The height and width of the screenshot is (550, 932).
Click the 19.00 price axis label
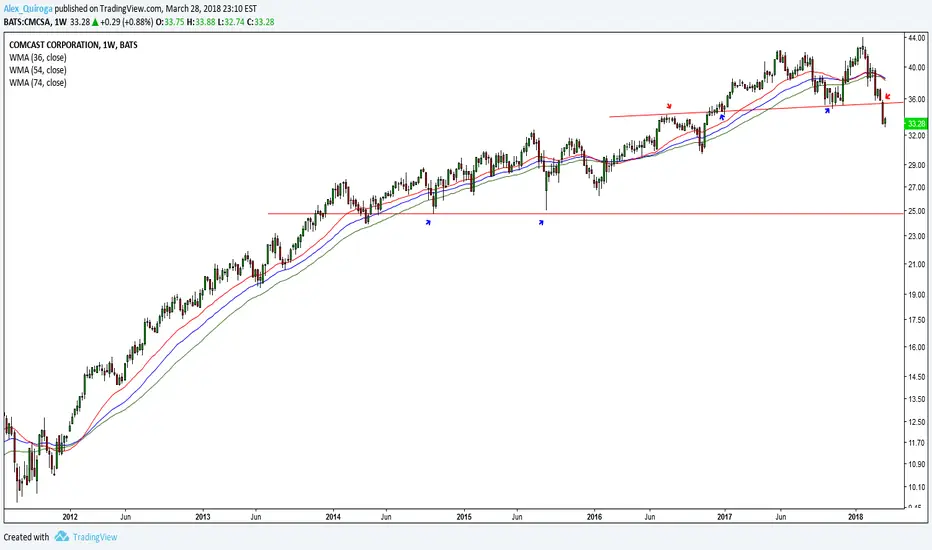coord(916,294)
